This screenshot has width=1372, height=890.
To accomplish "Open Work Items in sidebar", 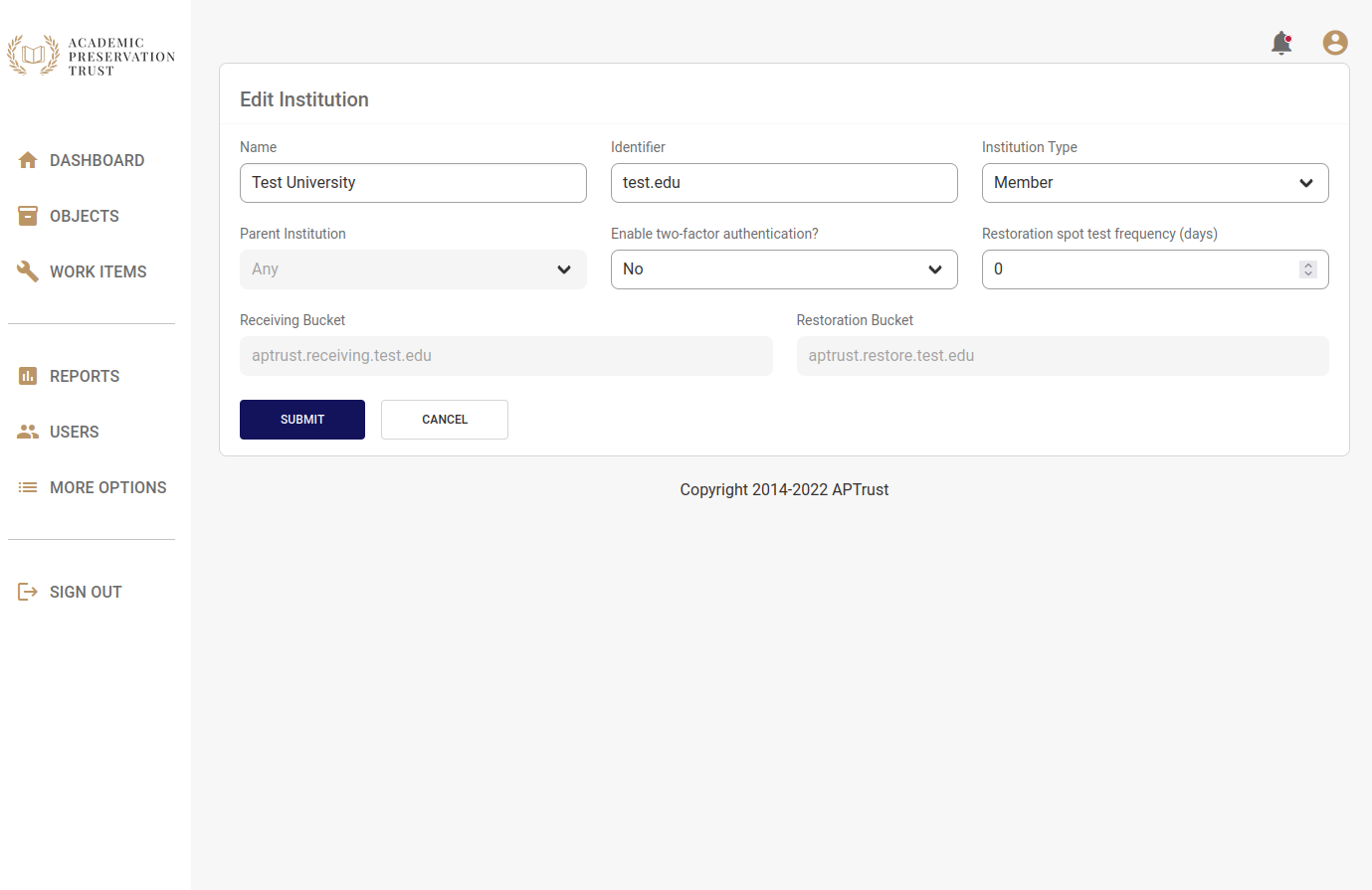I will [x=98, y=271].
